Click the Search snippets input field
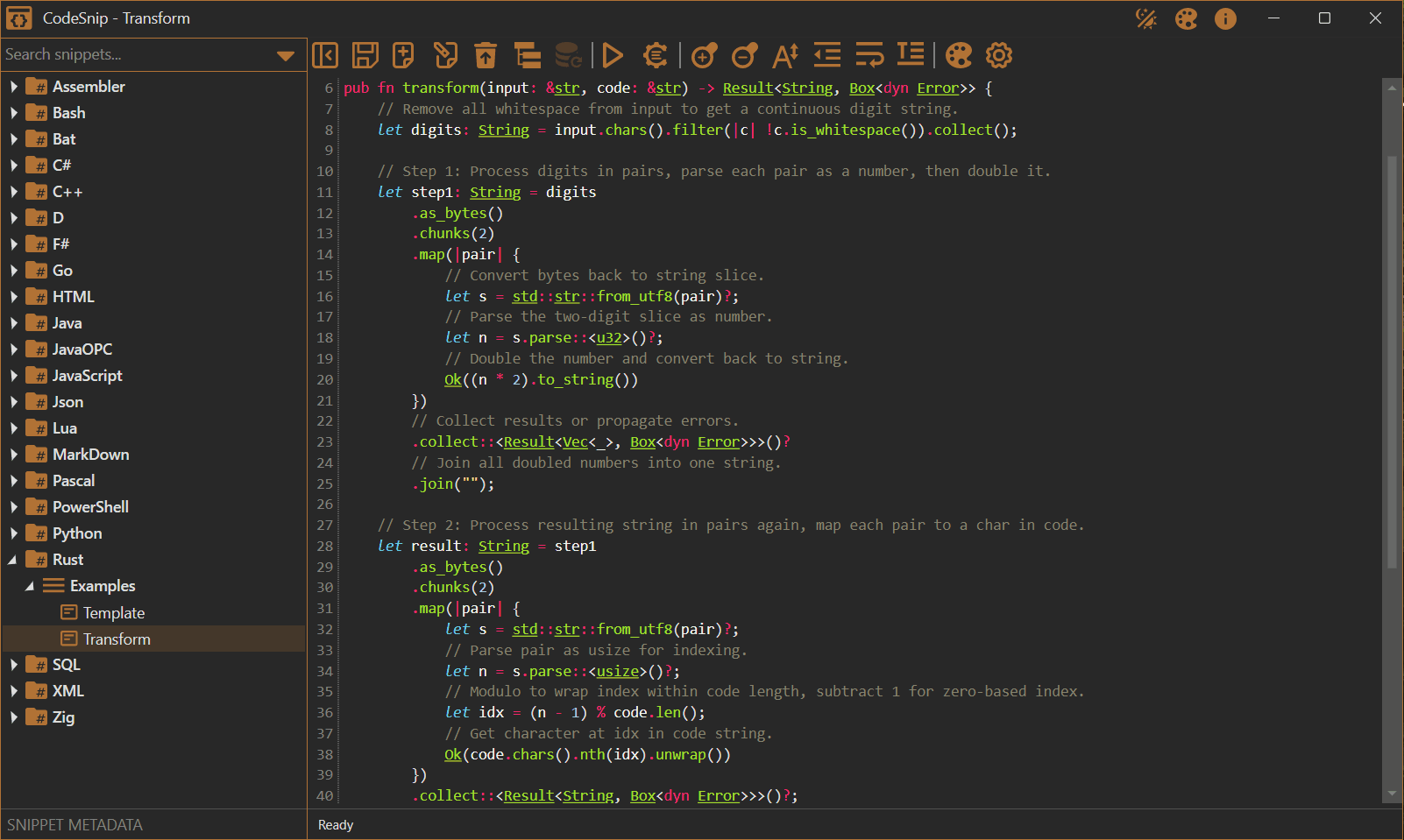The image size is (1404, 840). (138, 54)
